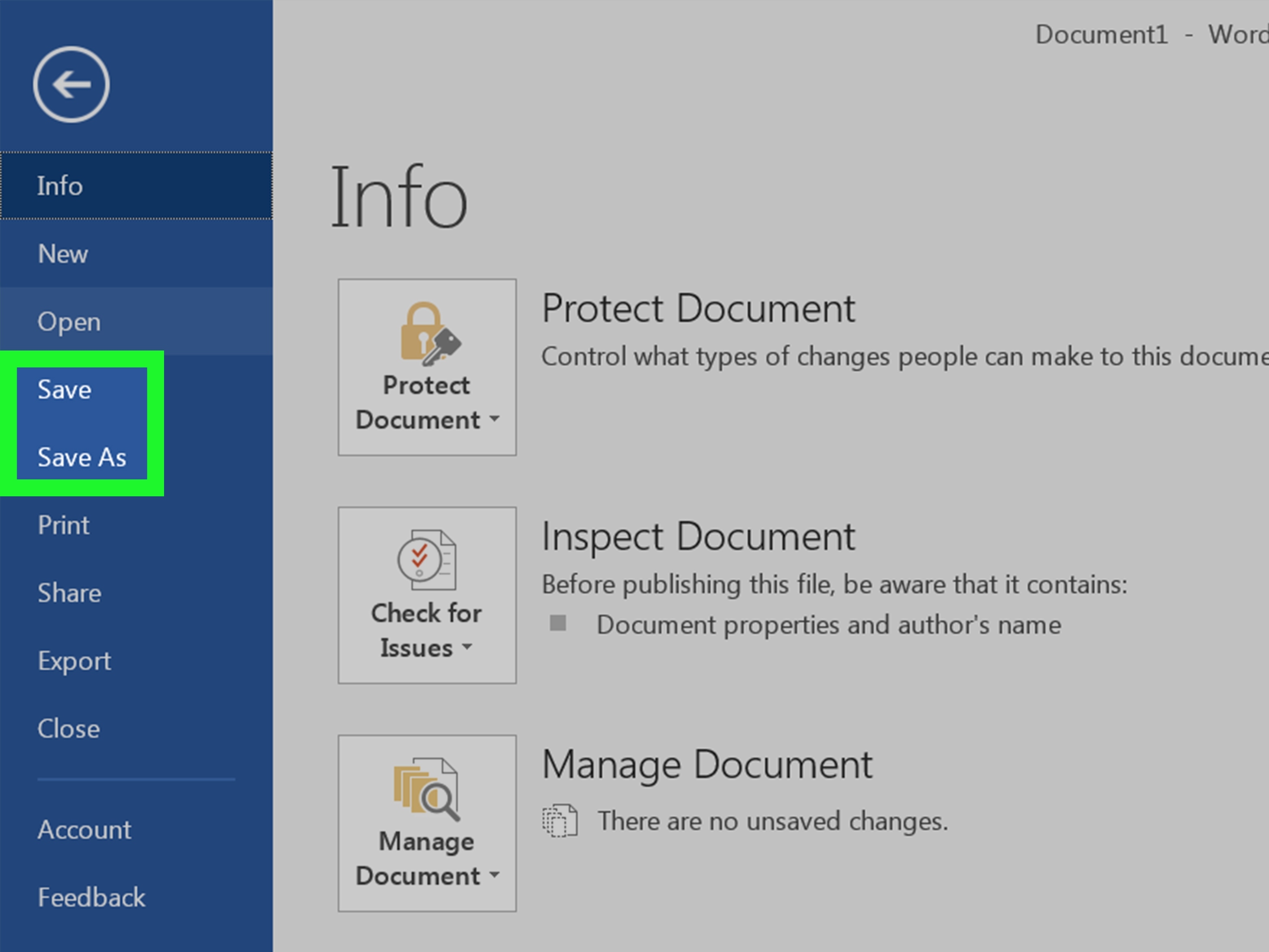Click the checkmark Check for Issues icon
Viewport: 1269px width, 952px height.
click(x=421, y=579)
